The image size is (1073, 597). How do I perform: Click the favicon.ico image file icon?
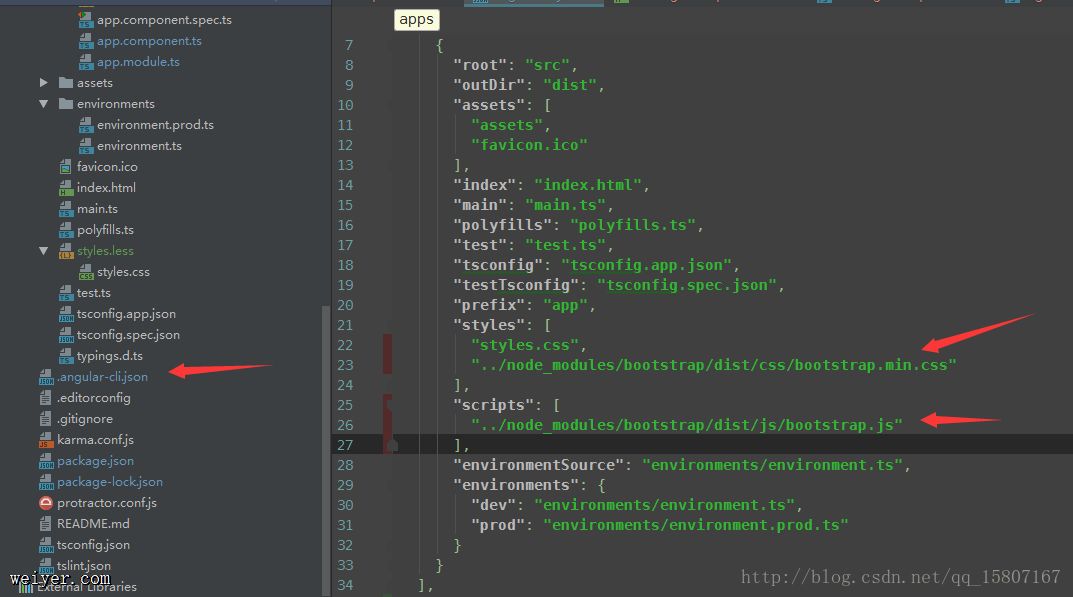tap(66, 167)
